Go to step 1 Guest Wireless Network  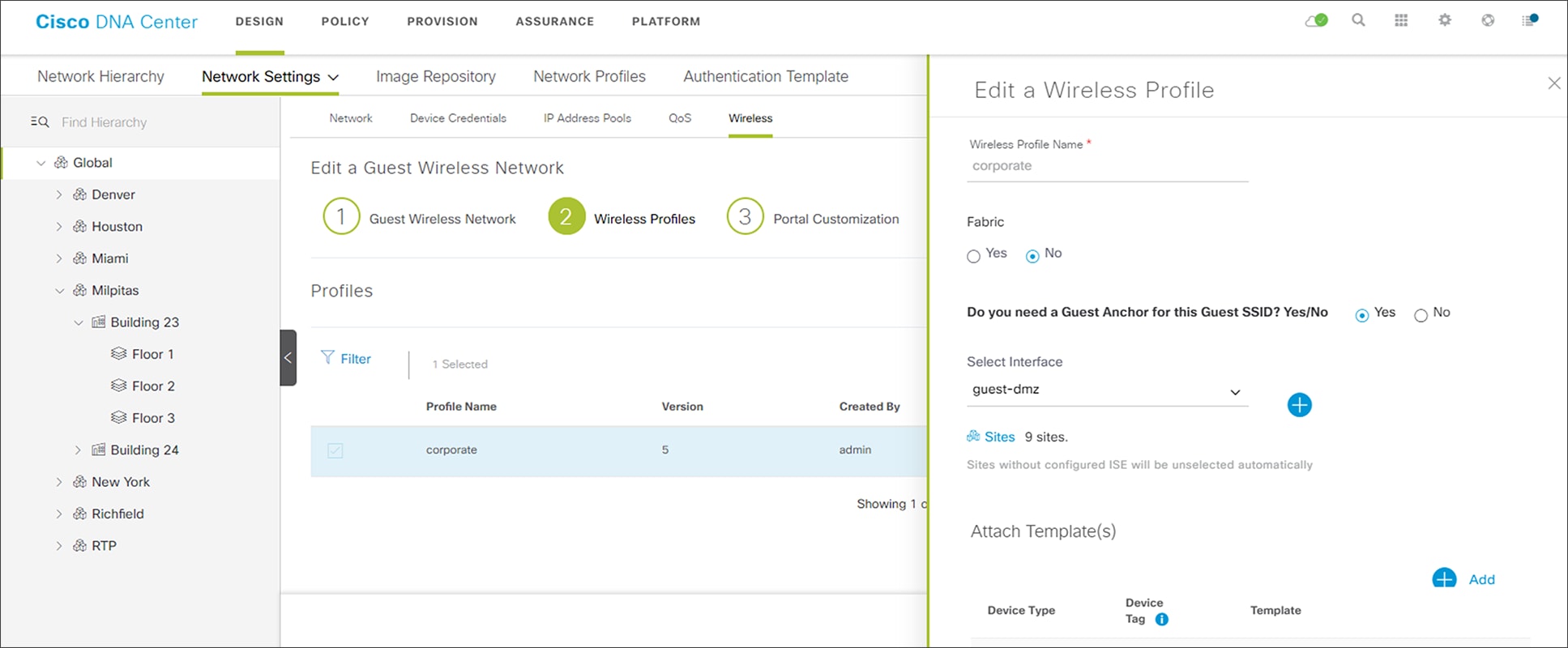click(419, 217)
